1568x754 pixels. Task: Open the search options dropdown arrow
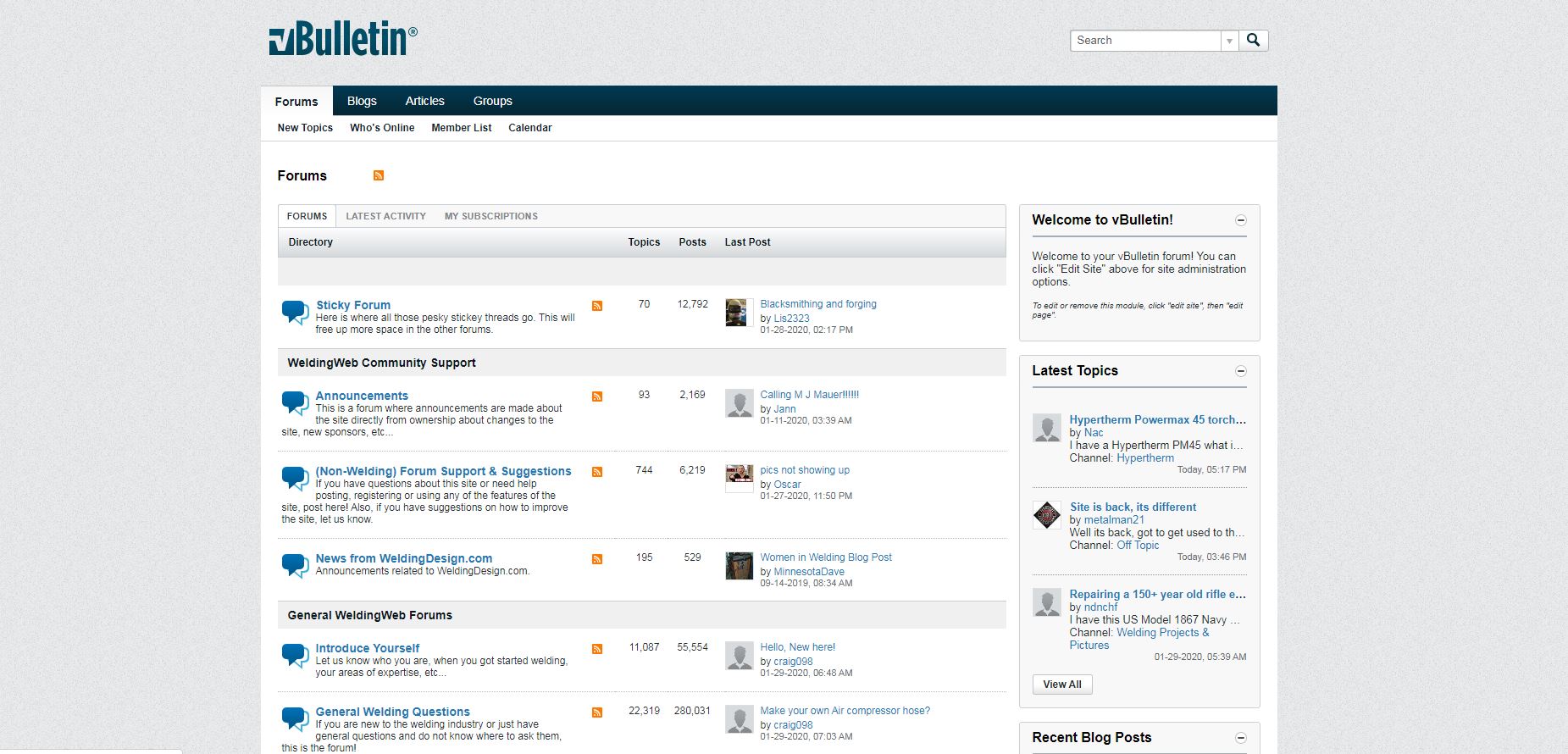1229,41
